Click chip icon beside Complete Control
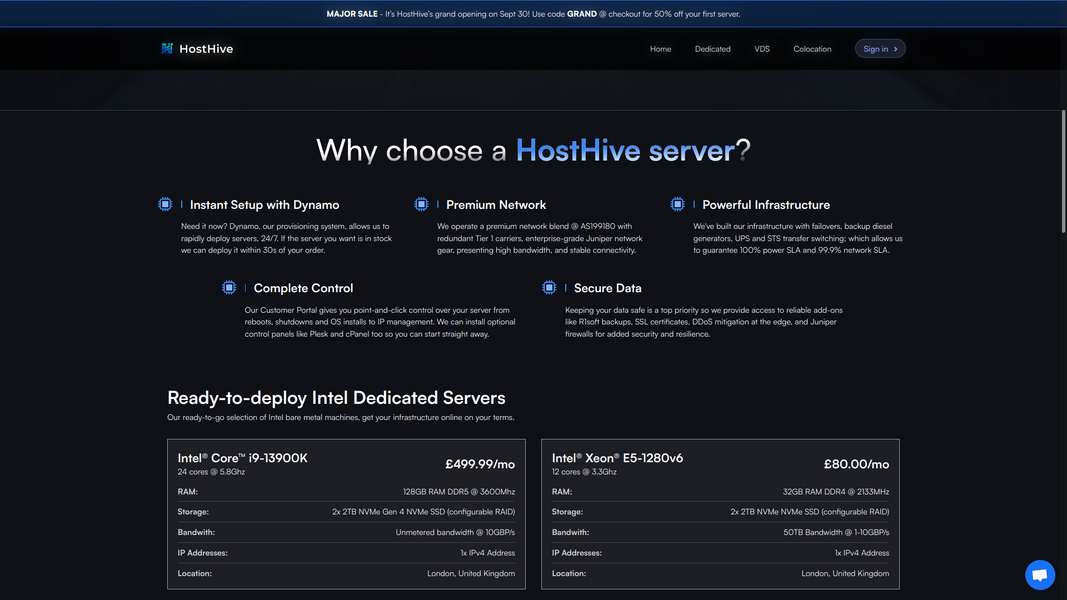1067x600 pixels. point(229,288)
